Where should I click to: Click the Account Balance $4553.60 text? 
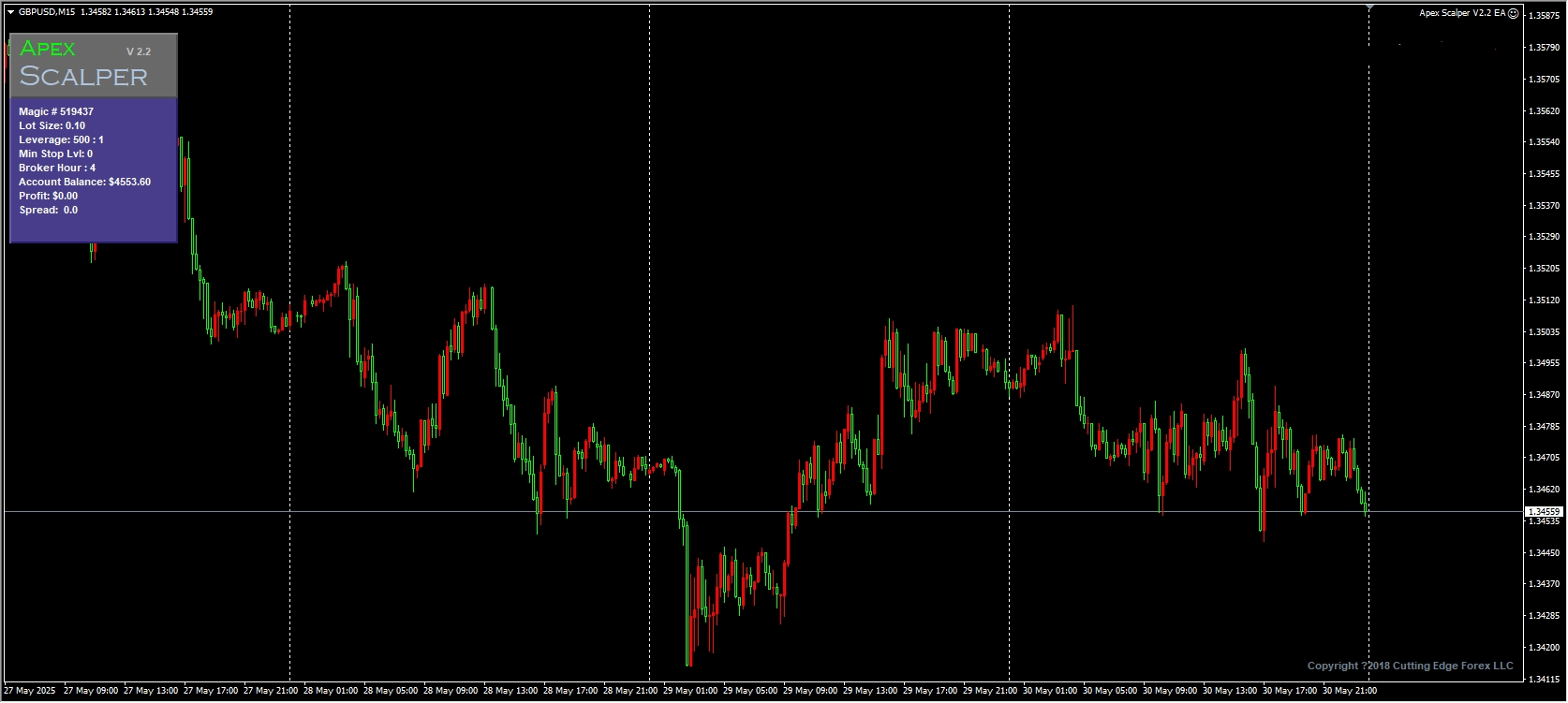click(84, 182)
